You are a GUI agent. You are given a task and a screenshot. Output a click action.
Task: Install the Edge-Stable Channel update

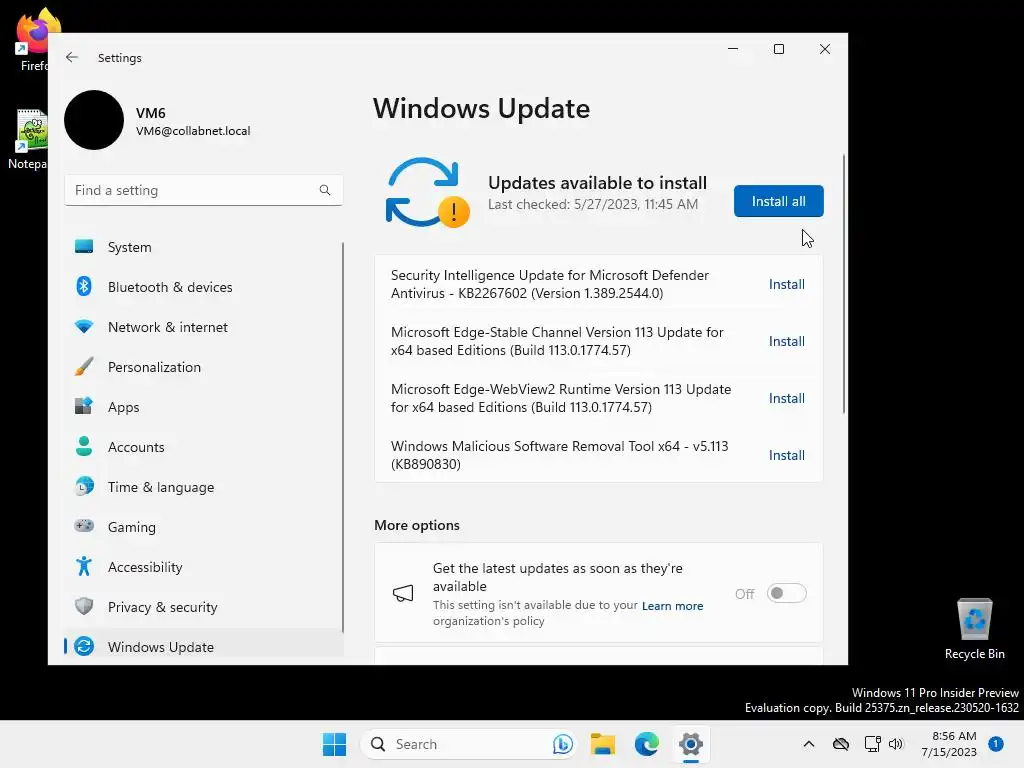786,341
